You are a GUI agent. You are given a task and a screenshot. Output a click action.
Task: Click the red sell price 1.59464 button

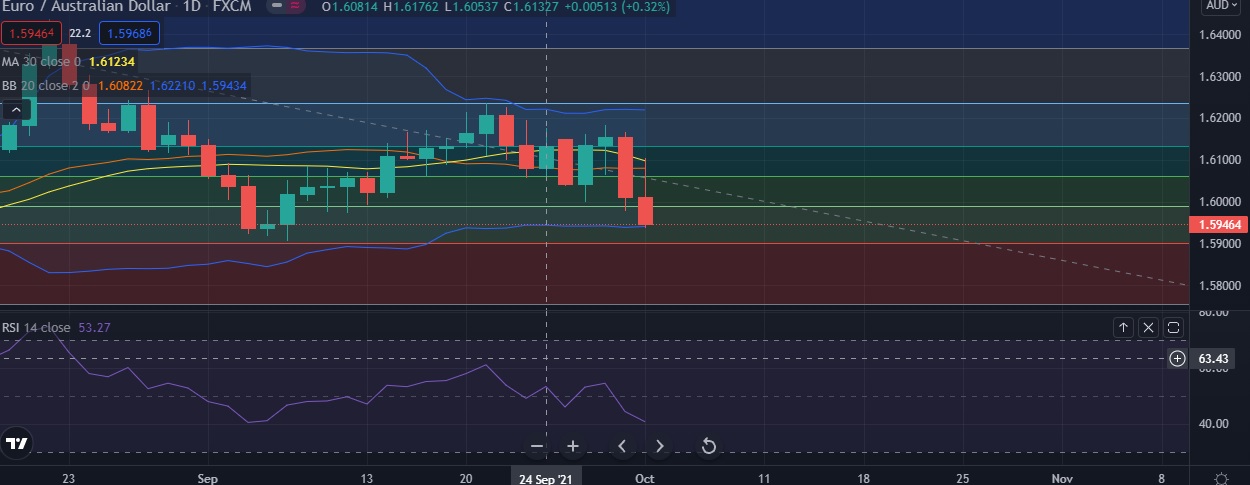(32, 33)
